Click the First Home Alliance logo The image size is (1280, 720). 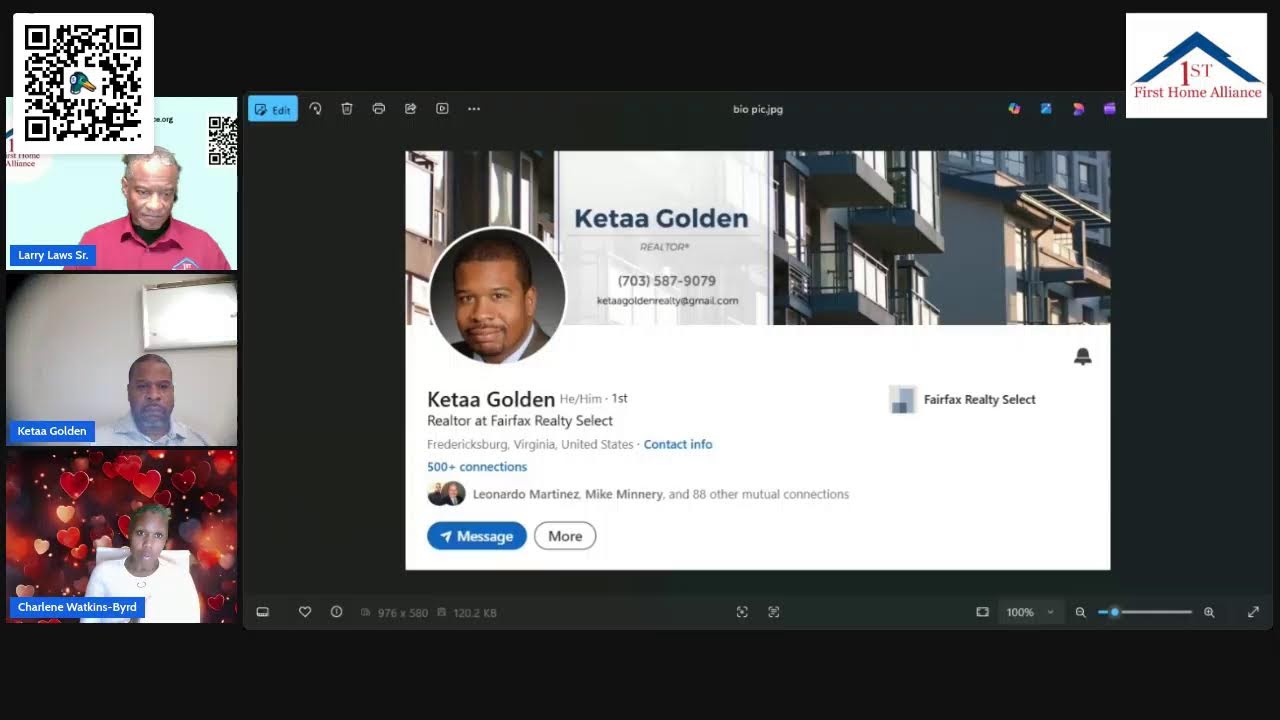[1197, 66]
